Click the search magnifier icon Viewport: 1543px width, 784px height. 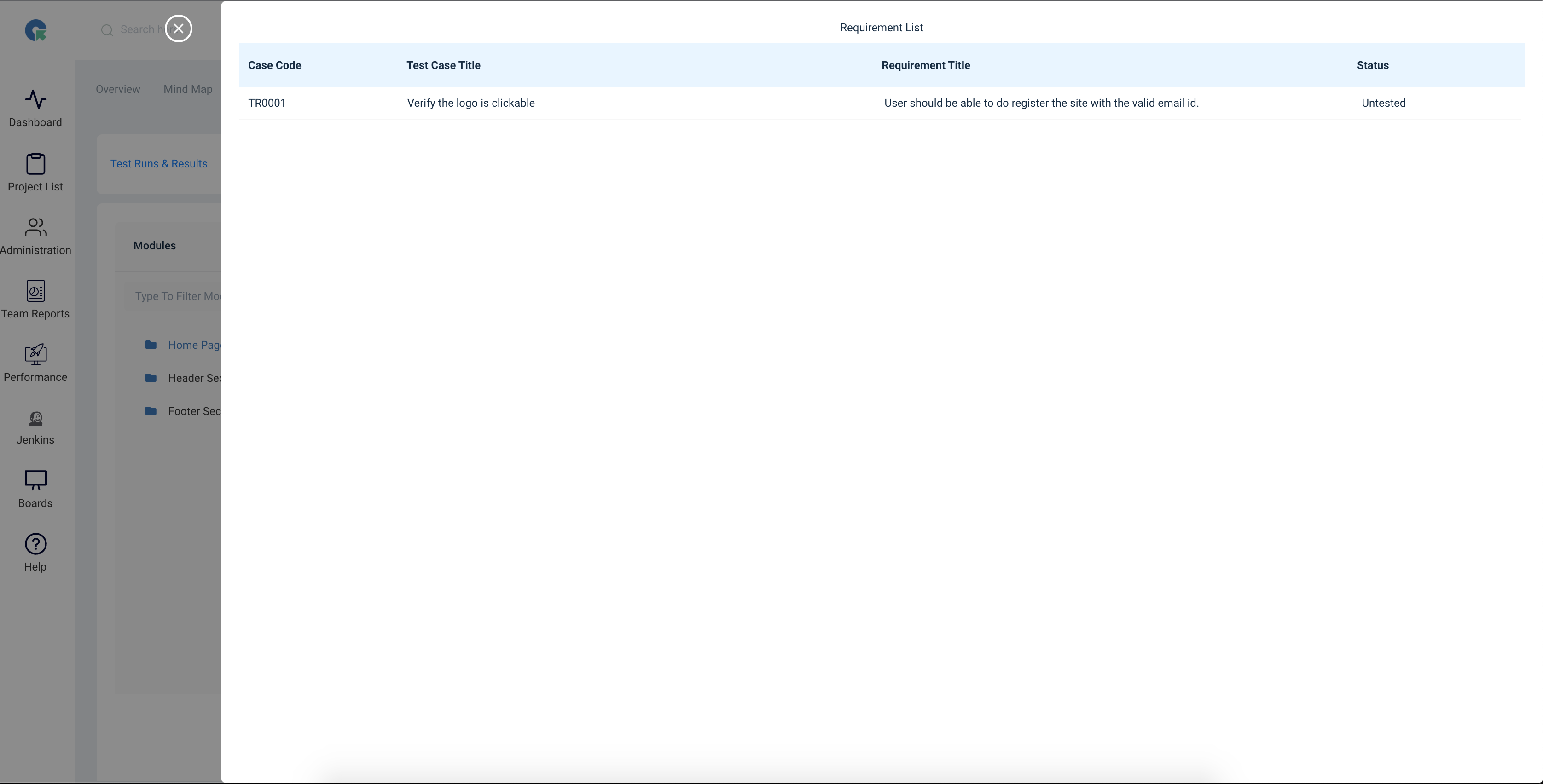click(107, 30)
